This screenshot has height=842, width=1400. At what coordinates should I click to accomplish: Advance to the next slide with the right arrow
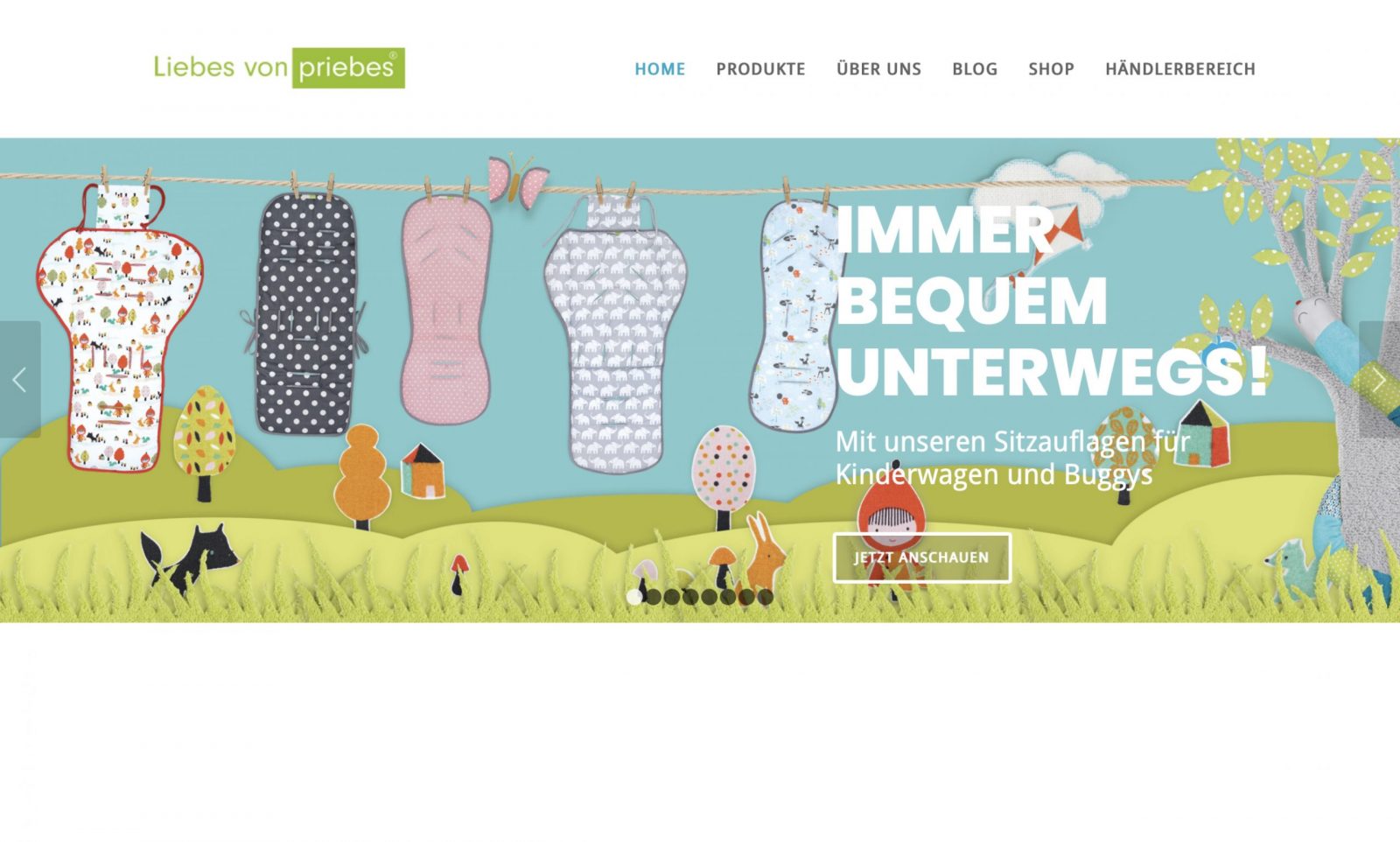(x=1379, y=379)
